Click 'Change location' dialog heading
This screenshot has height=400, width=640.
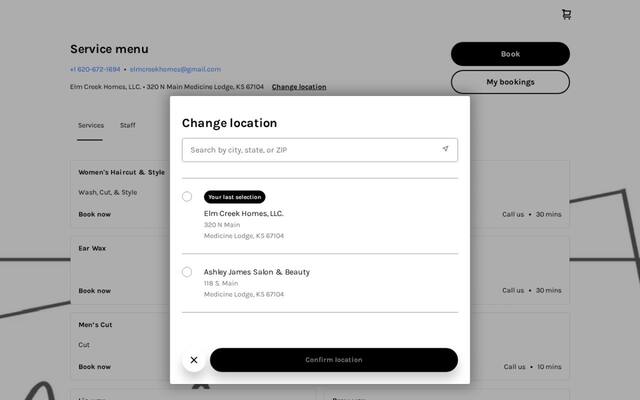point(229,123)
